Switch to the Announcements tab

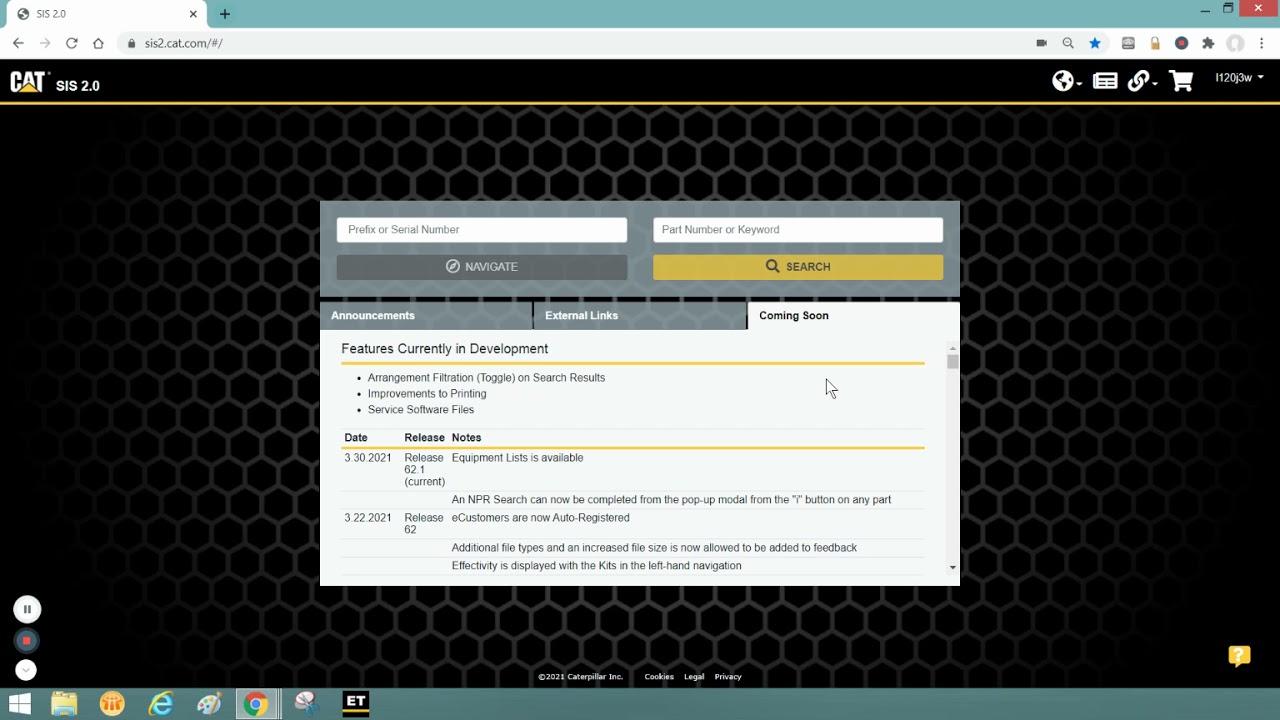[426, 316]
